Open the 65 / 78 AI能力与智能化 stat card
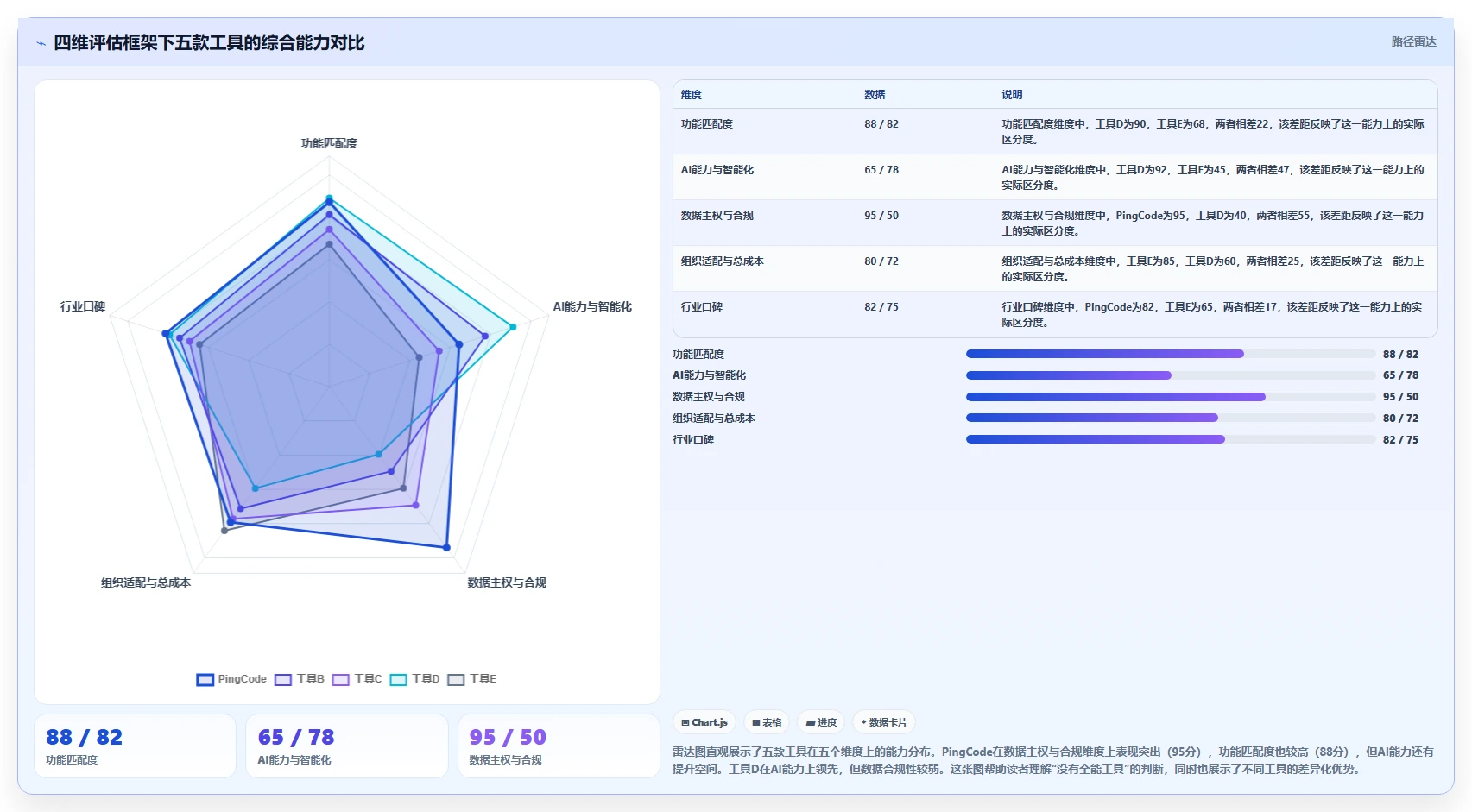 click(347, 746)
